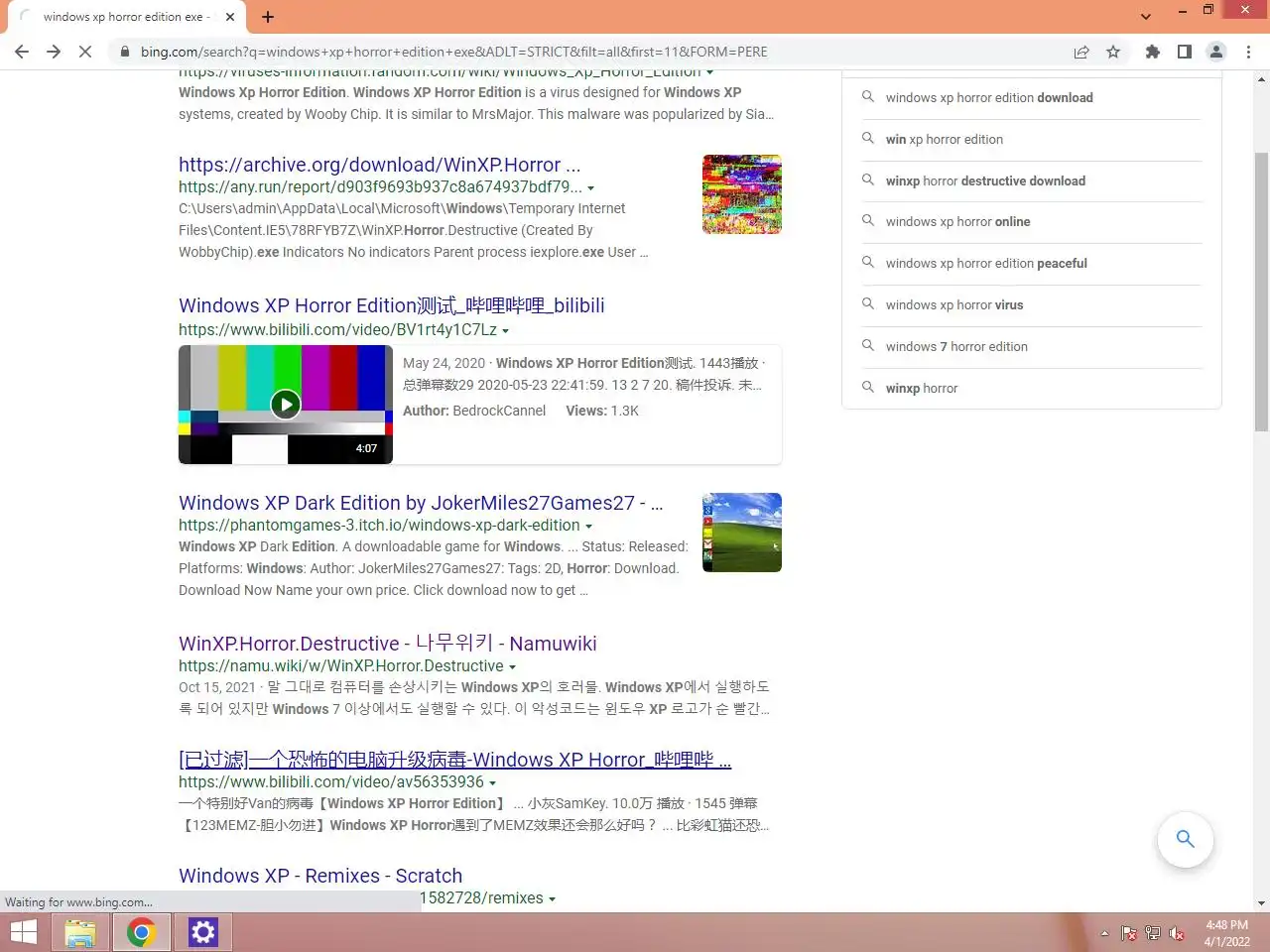Image resolution: width=1270 pixels, height=952 pixels.
Task: Search icon beside 'winxp horror' suggestion
Action: 868,388
